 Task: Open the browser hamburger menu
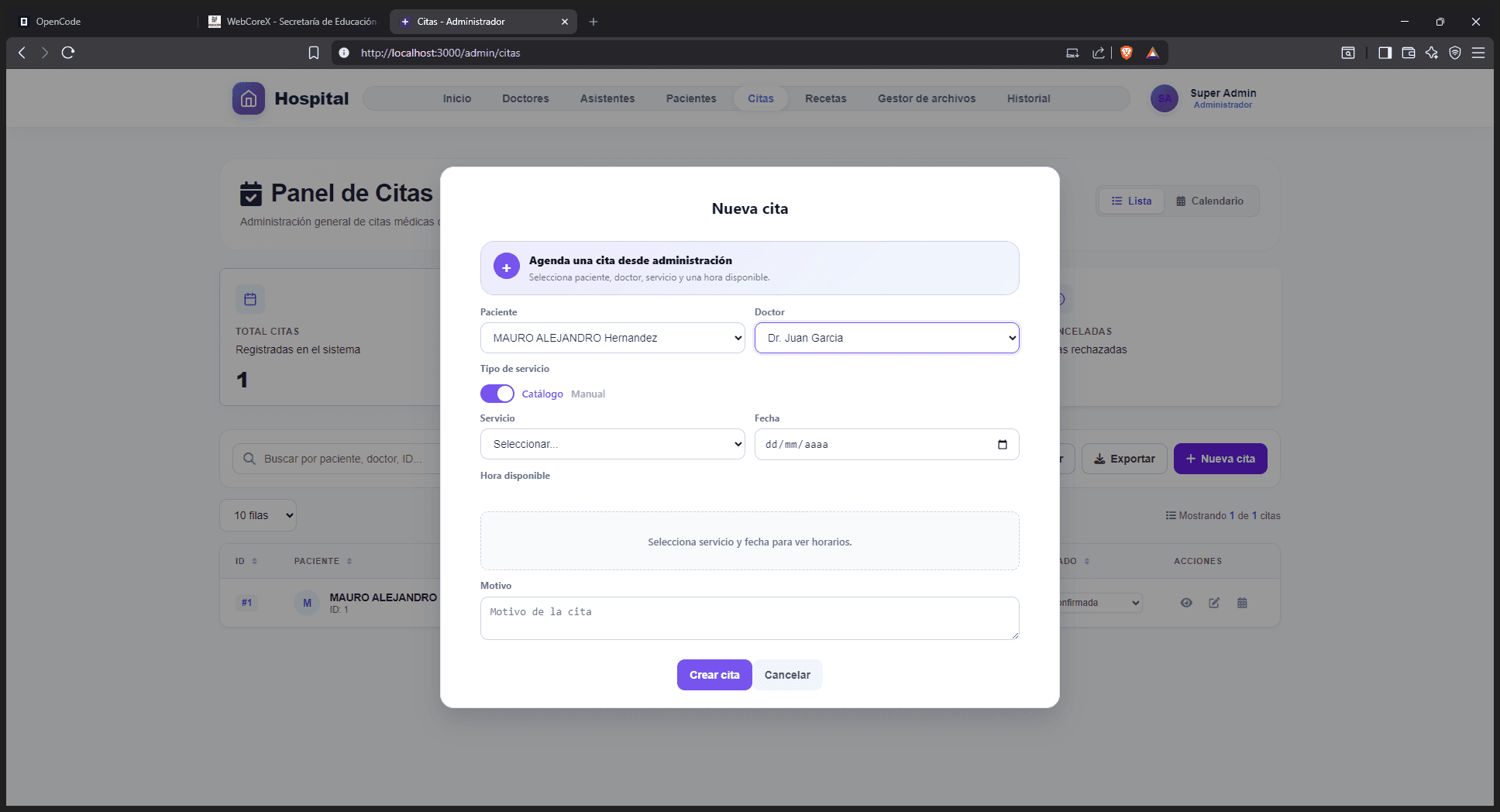[1478, 53]
